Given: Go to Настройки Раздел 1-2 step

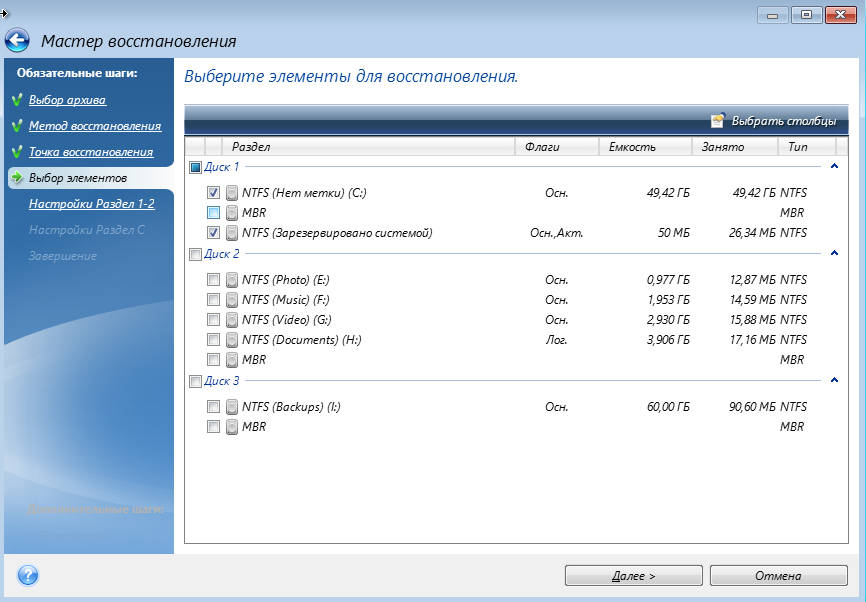Looking at the screenshot, I should coord(91,204).
